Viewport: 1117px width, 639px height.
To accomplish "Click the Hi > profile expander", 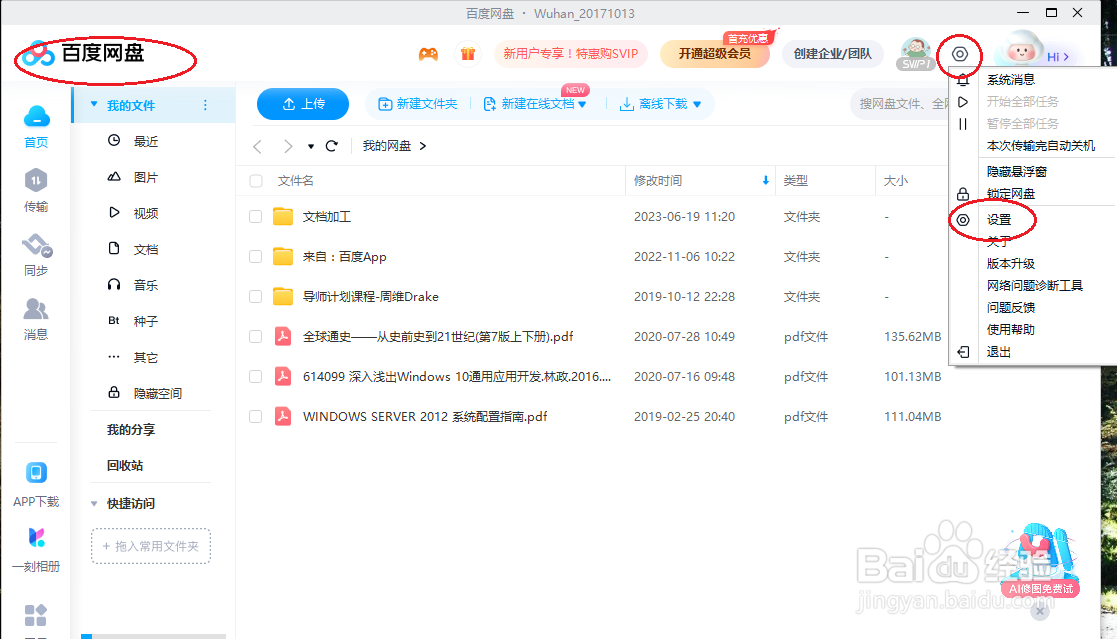I will (x=1057, y=57).
